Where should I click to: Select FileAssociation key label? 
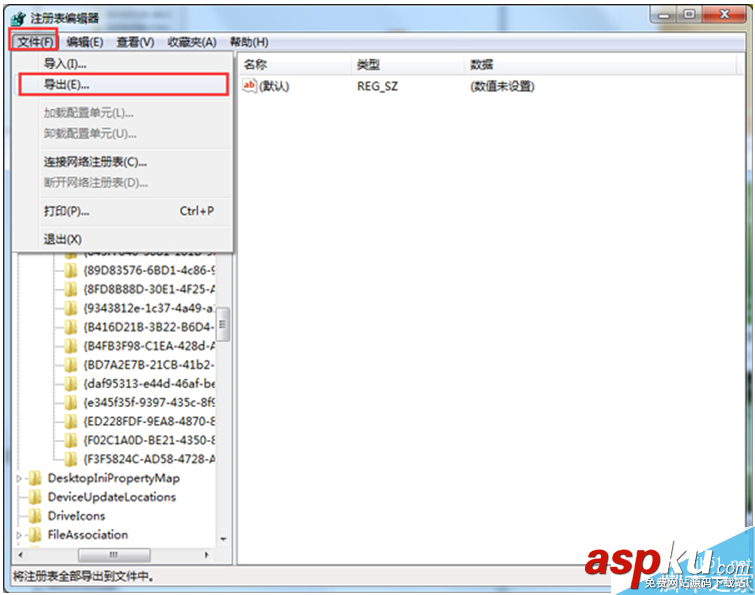pyautogui.click(x=88, y=535)
